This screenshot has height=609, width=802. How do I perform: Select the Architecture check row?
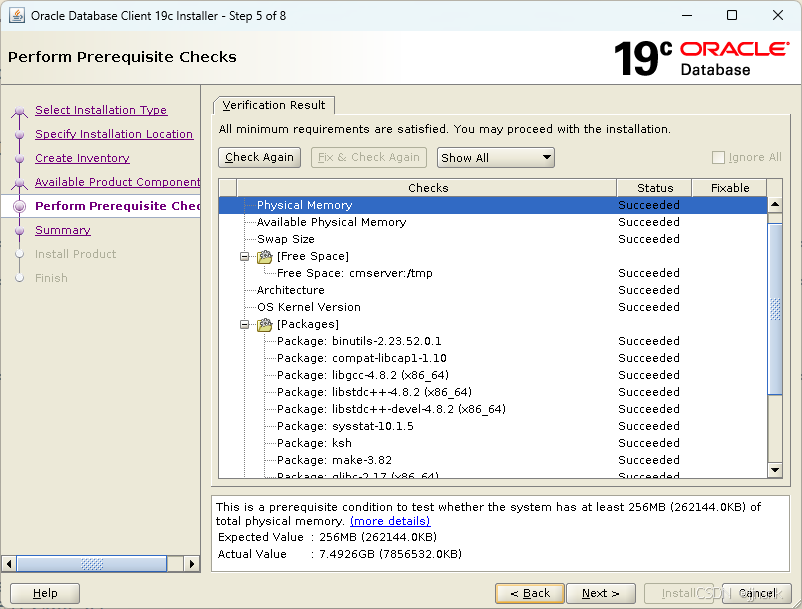coord(493,290)
